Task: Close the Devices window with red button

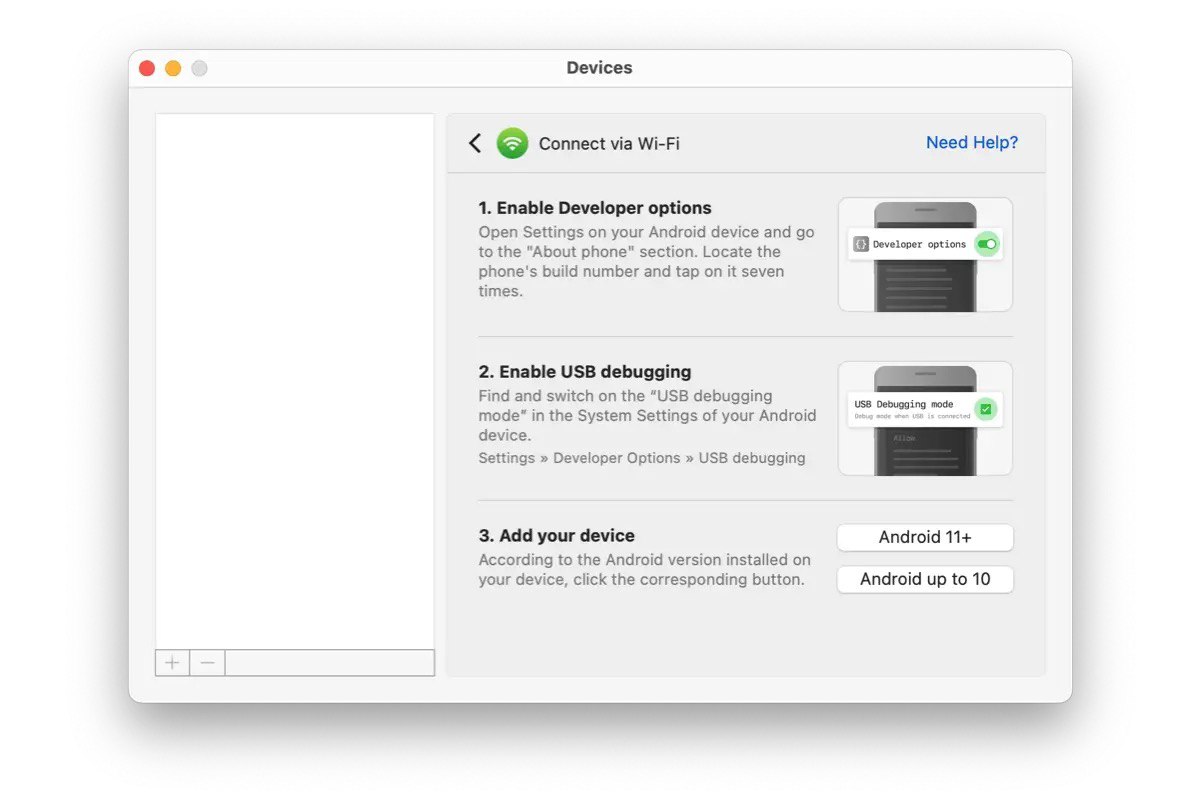Action: point(147,68)
